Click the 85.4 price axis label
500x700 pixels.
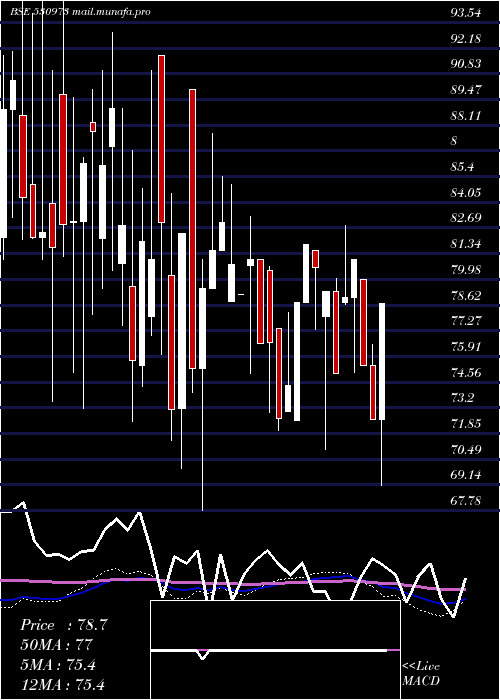pyautogui.click(x=462, y=167)
